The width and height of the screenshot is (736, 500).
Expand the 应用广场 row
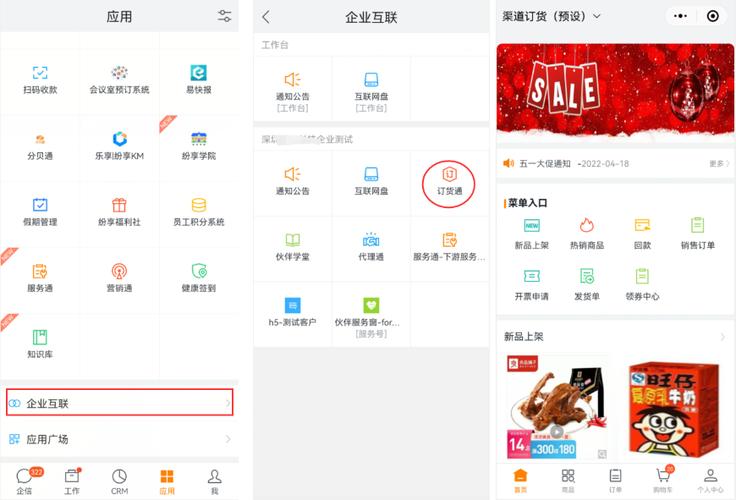120,439
